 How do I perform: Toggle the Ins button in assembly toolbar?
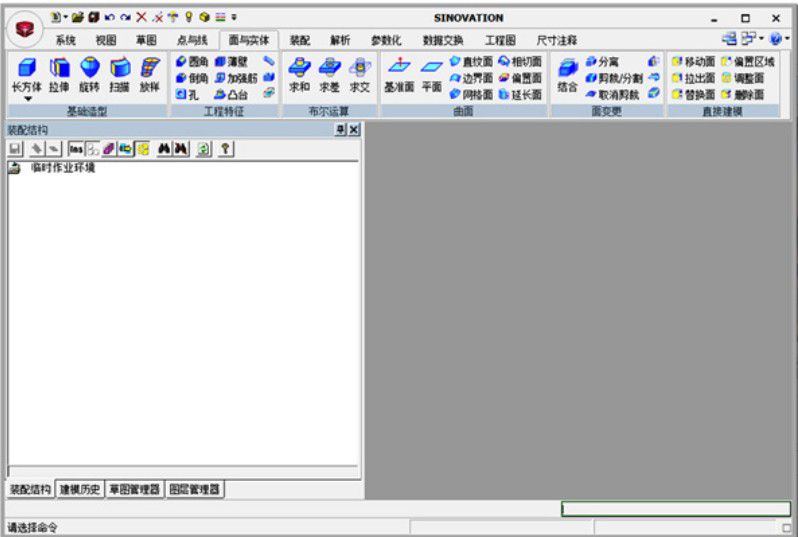(x=76, y=148)
